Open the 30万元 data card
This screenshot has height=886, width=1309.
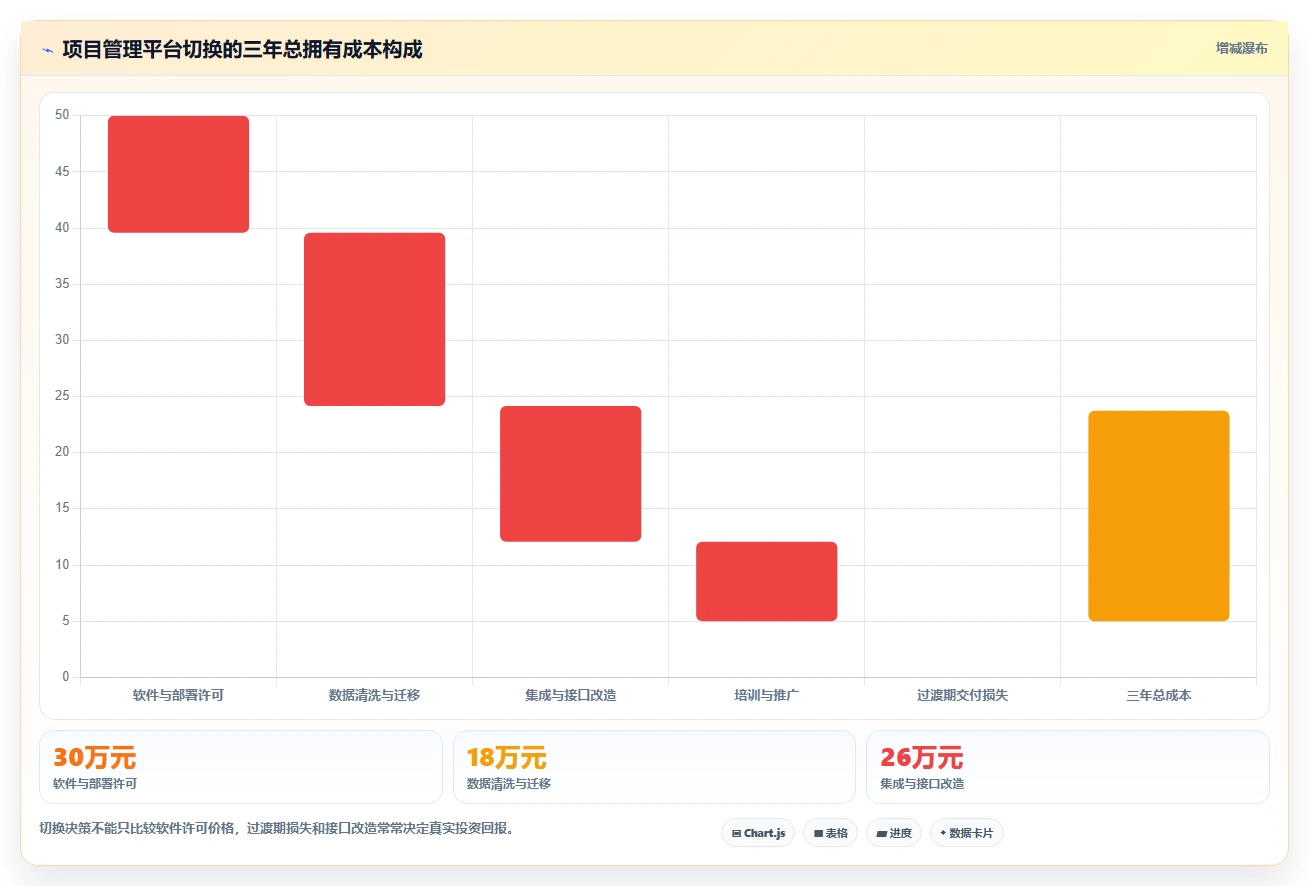point(240,767)
